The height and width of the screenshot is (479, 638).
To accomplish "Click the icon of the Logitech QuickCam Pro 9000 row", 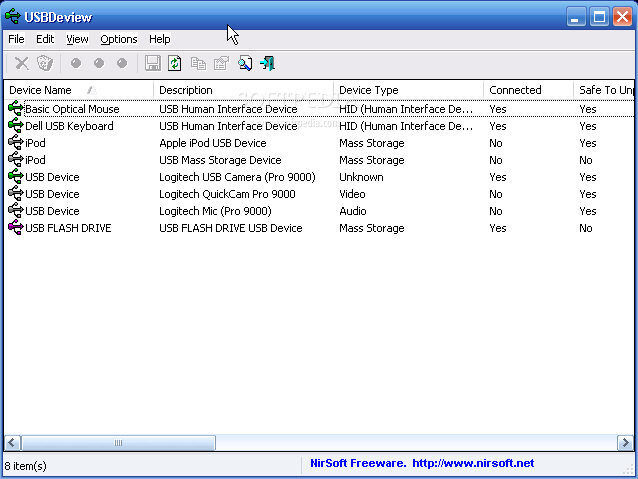I will (15, 194).
